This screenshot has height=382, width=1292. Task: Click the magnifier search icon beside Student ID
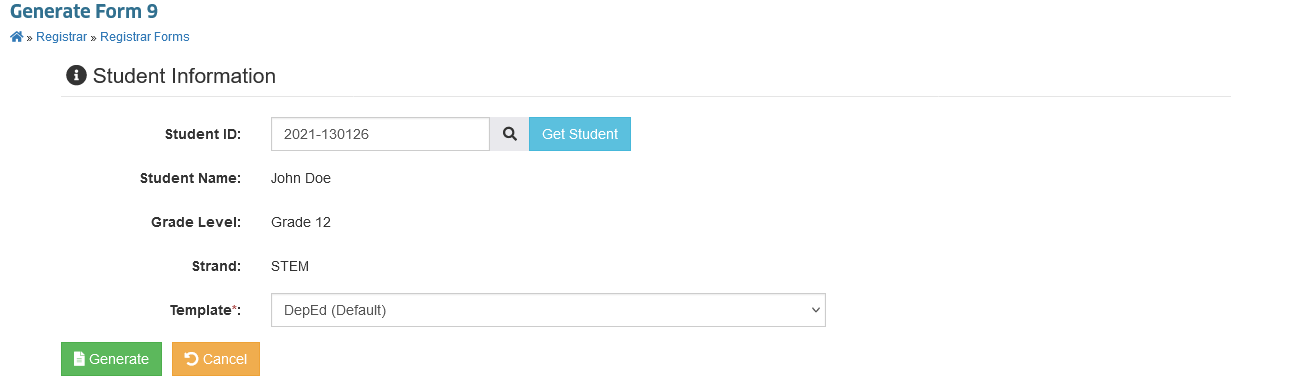509,134
